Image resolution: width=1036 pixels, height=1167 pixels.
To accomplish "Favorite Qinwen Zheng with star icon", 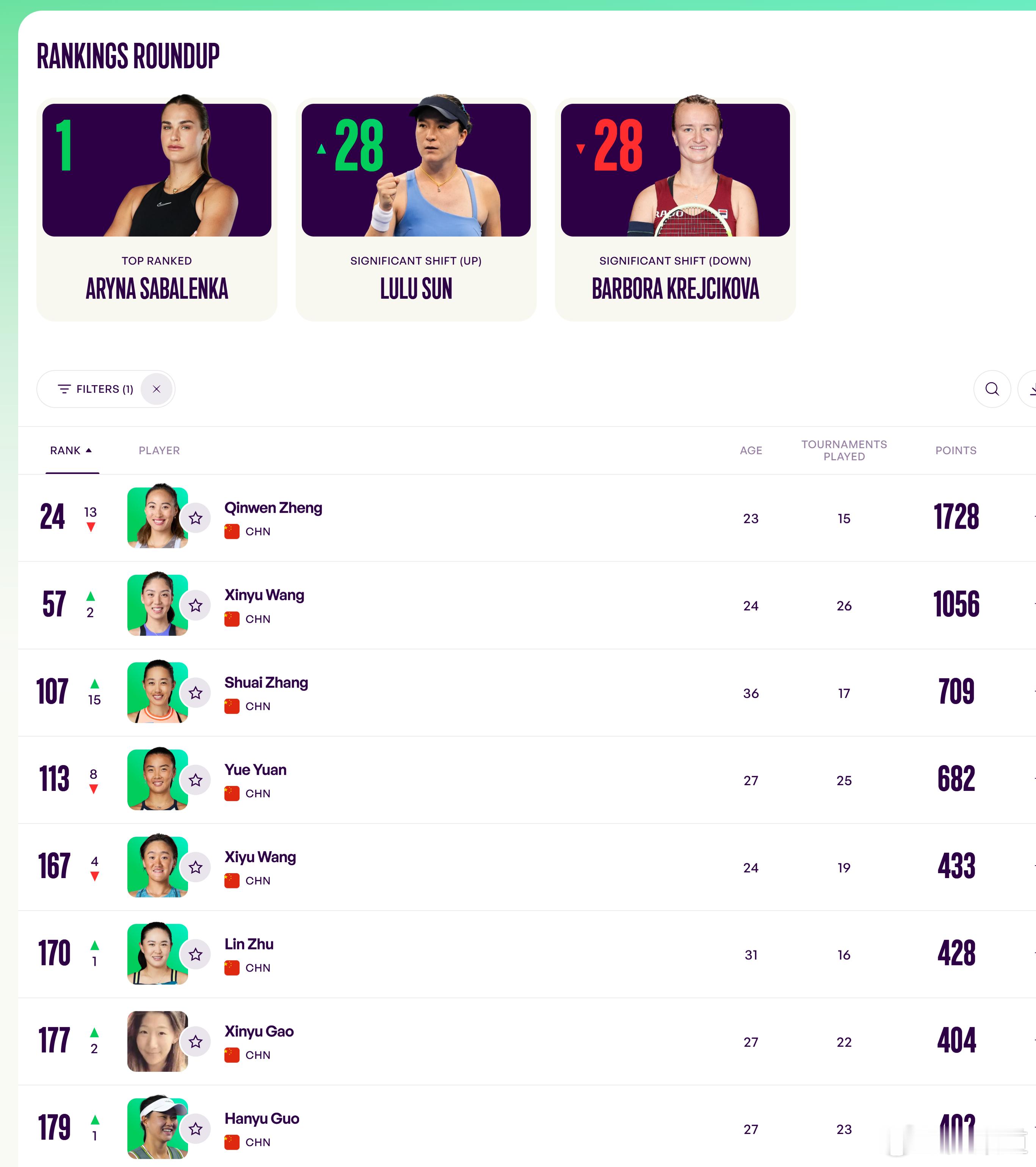I will (196, 518).
